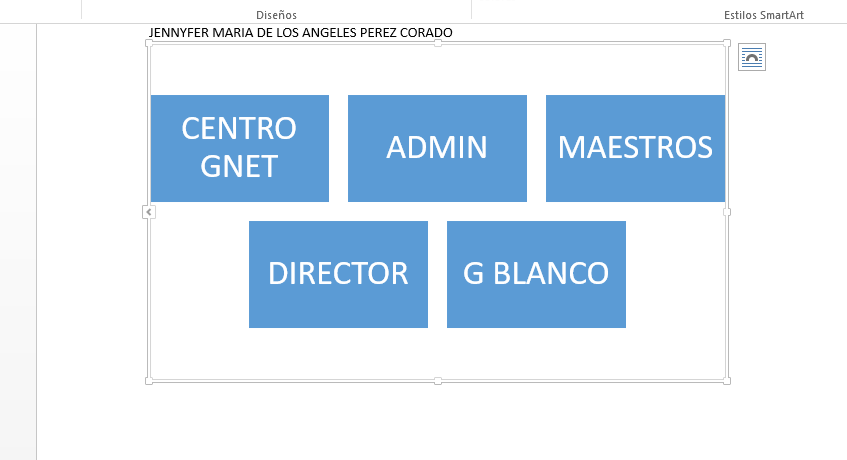847x460 pixels.
Task: Click the Estilos SmartArt group label
Action: pos(764,15)
